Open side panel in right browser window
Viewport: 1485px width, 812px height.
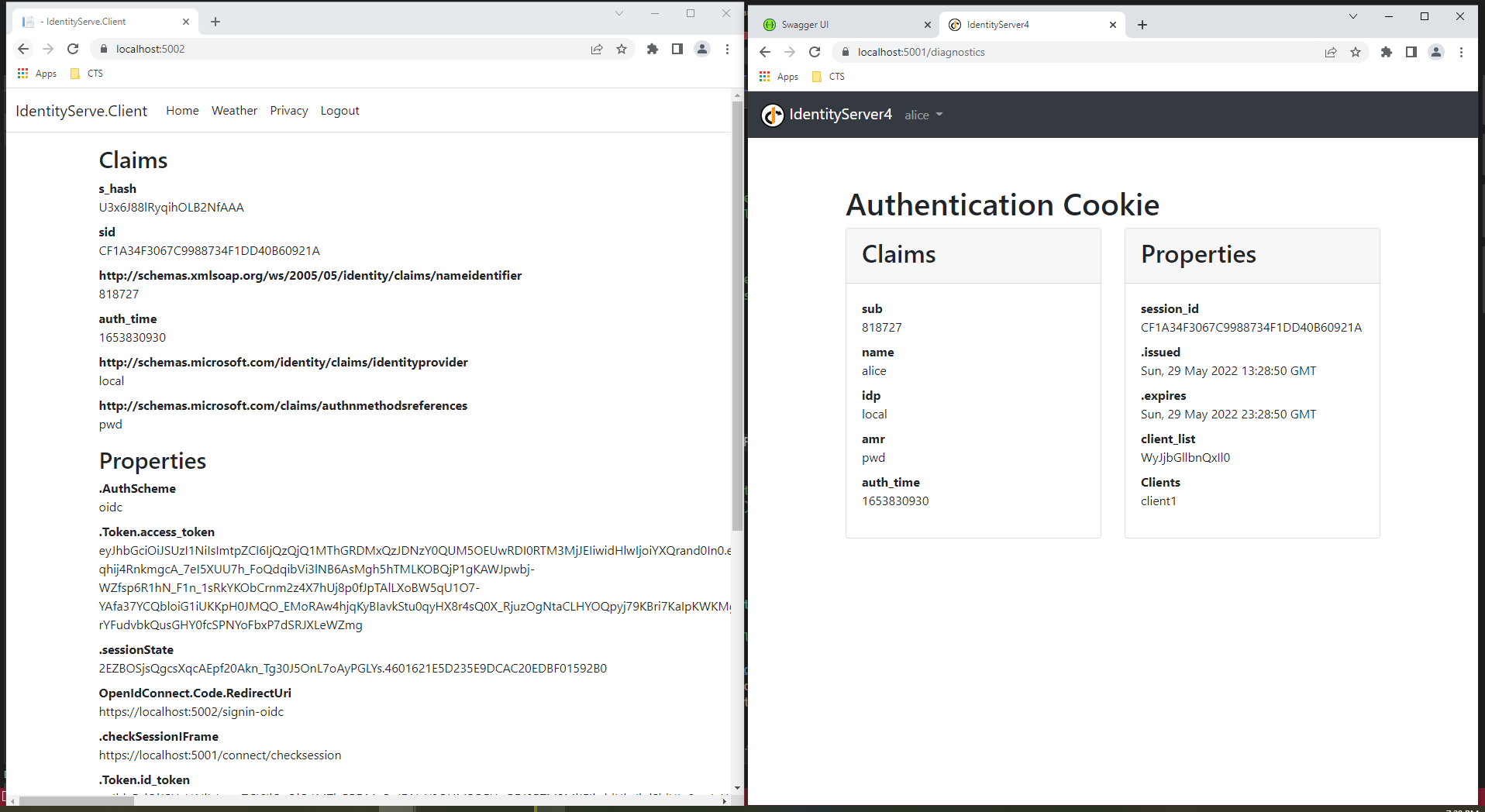1411,52
